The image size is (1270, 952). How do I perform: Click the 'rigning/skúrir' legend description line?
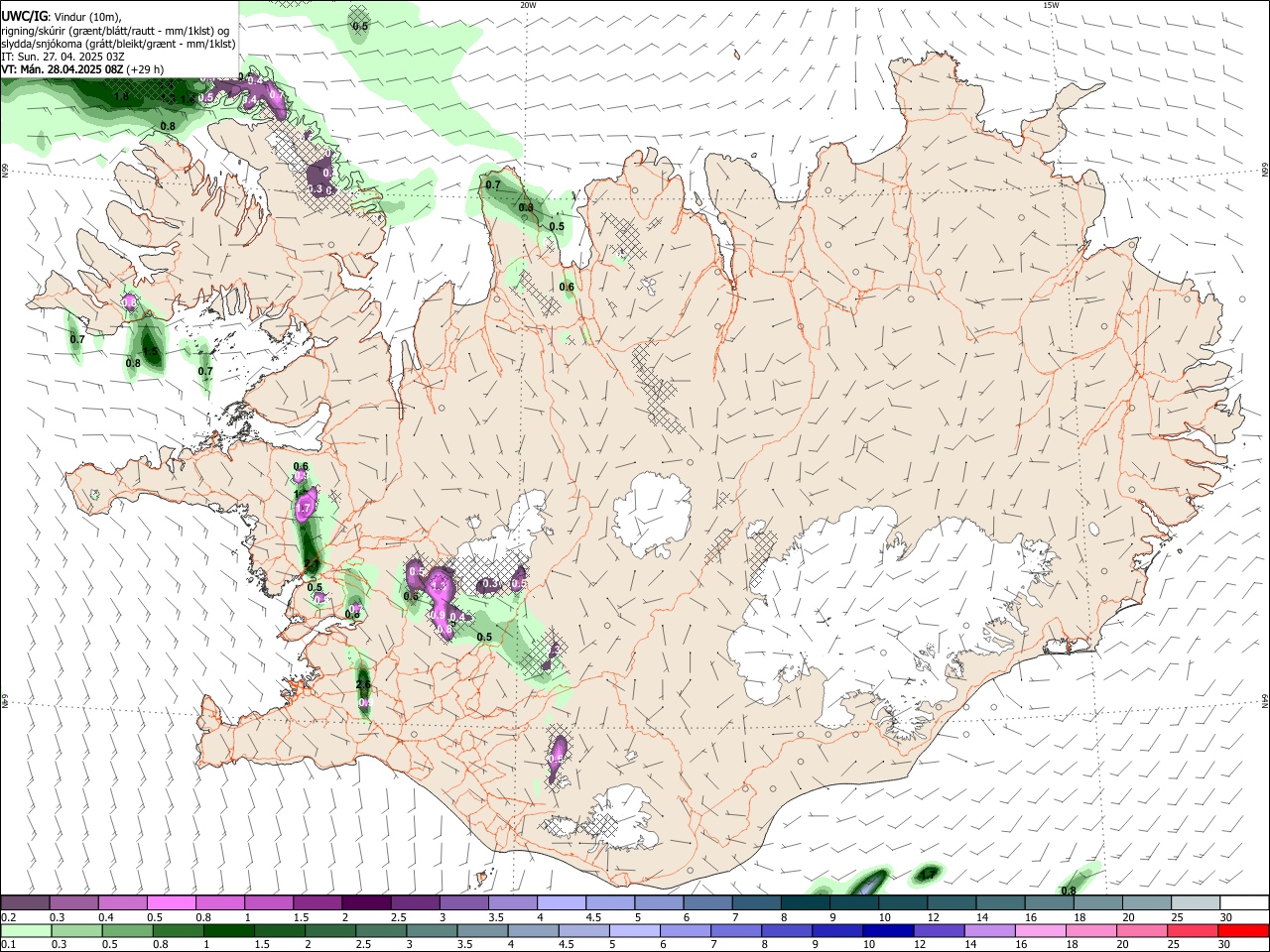click(115, 31)
